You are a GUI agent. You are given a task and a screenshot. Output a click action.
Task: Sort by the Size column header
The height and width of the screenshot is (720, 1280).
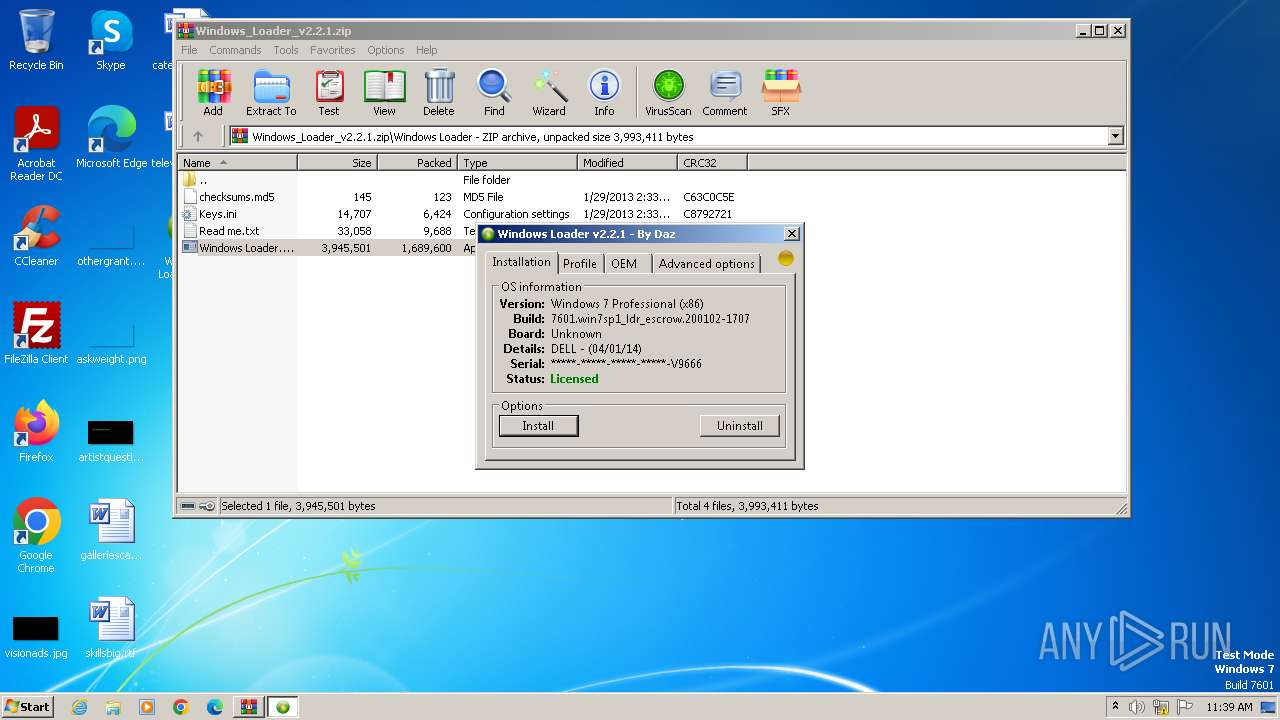(337, 163)
